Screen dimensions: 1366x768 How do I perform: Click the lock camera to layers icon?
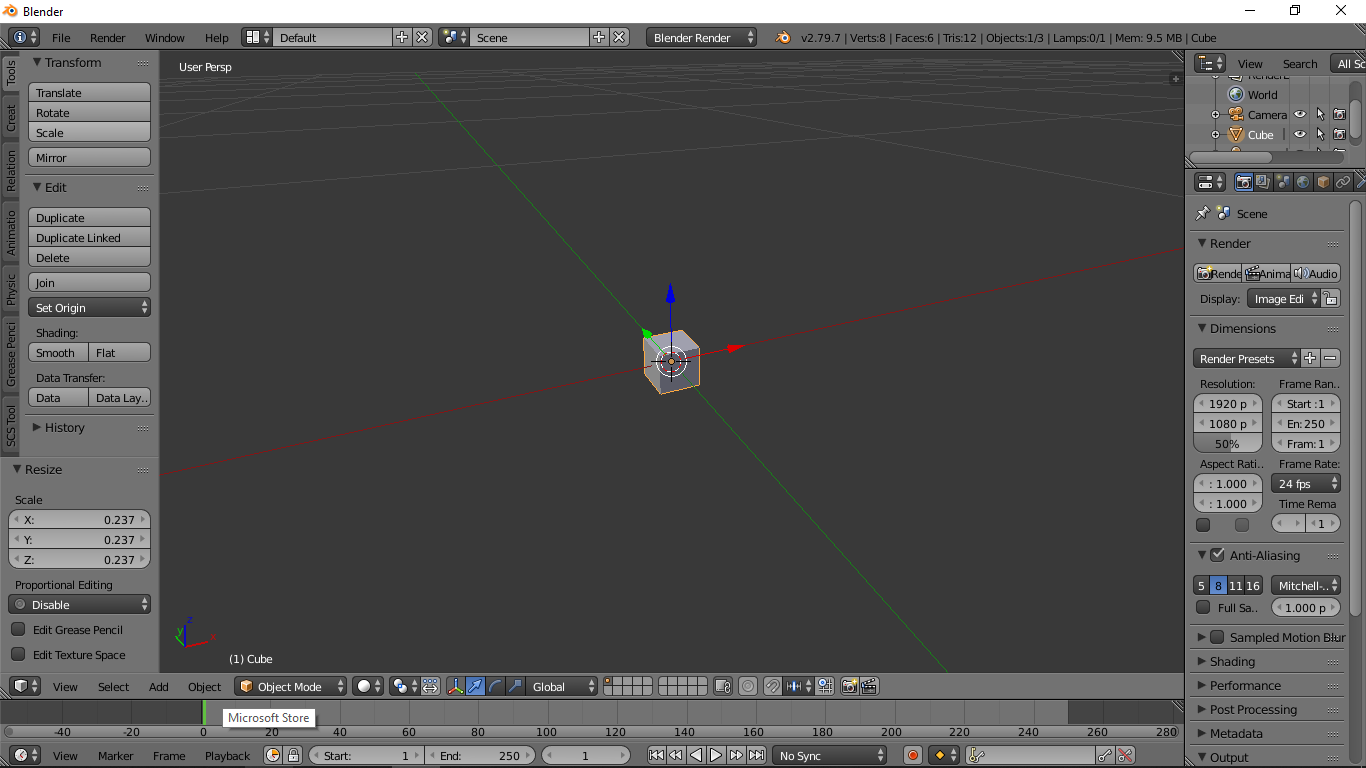click(723, 686)
